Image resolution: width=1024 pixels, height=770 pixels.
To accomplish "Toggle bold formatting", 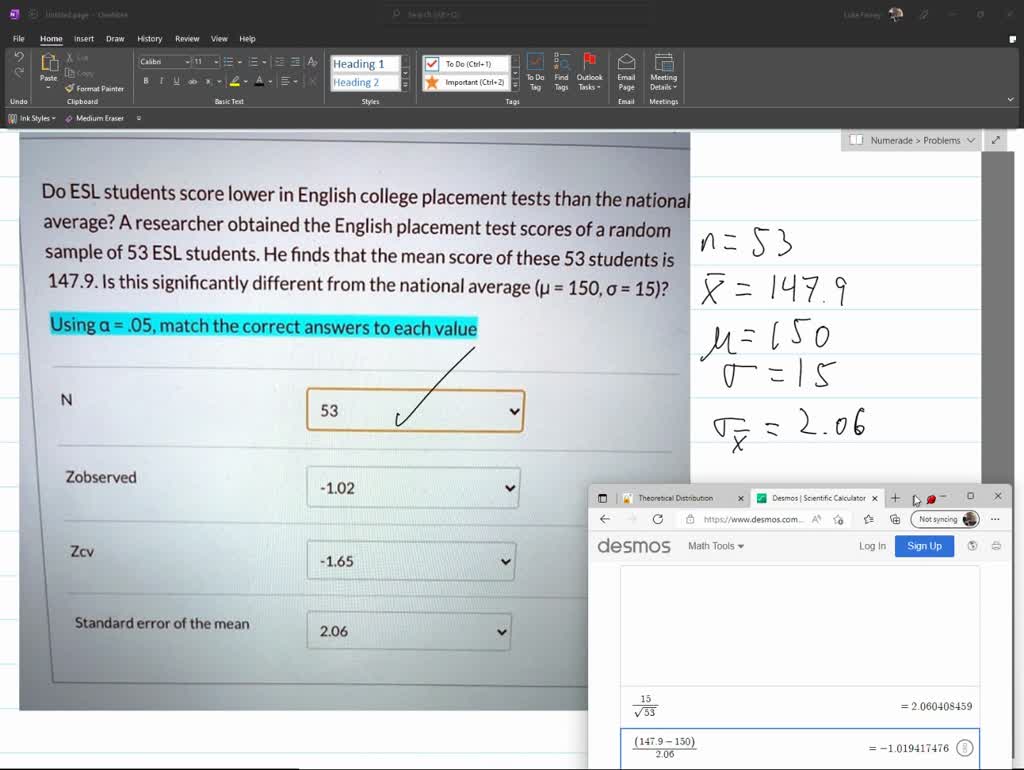I will 146,81.
